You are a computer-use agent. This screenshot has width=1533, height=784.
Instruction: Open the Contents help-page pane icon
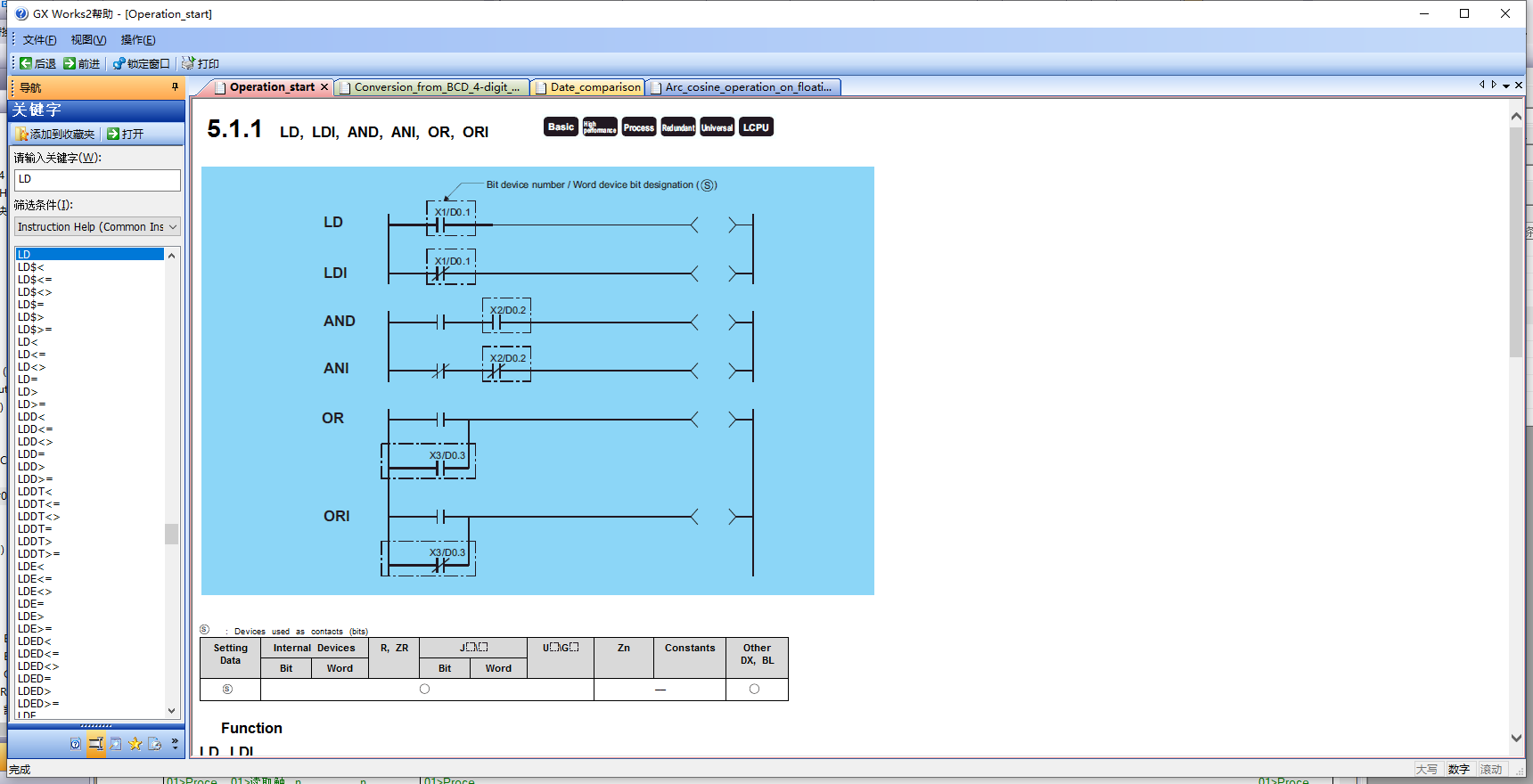(x=76, y=744)
